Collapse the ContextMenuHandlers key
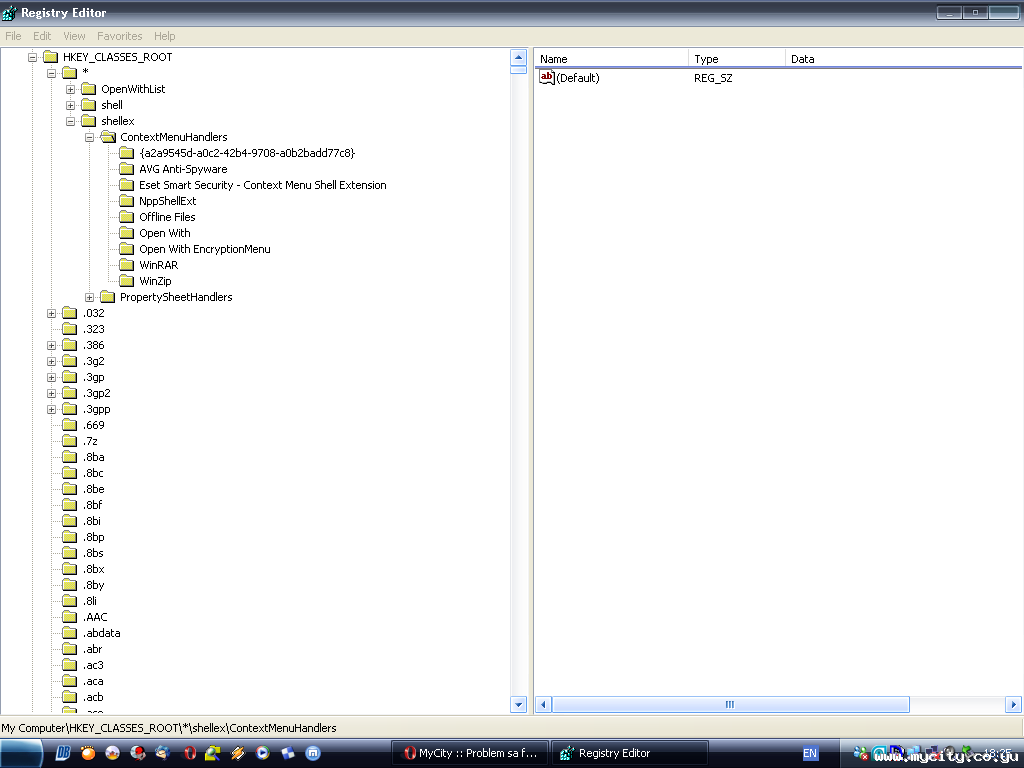 [89, 137]
